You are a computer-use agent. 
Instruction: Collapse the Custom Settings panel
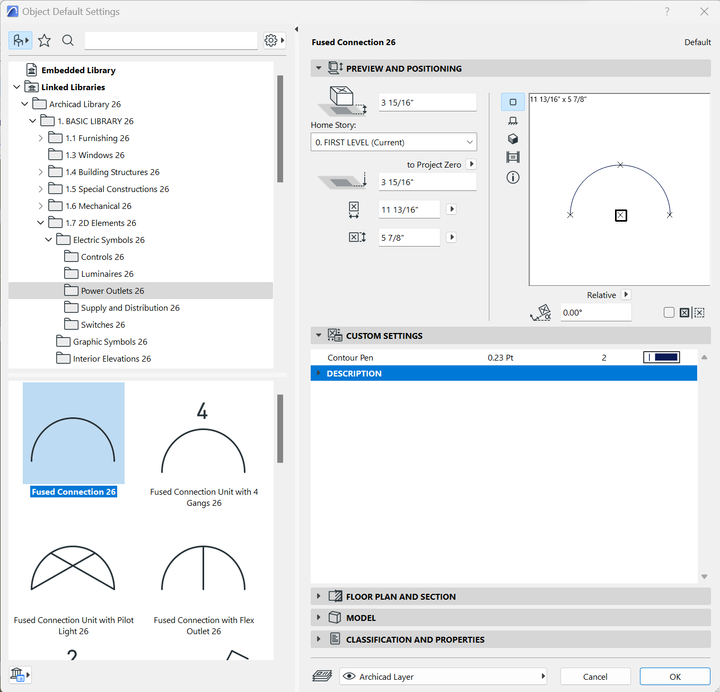click(x=318, y=335)
